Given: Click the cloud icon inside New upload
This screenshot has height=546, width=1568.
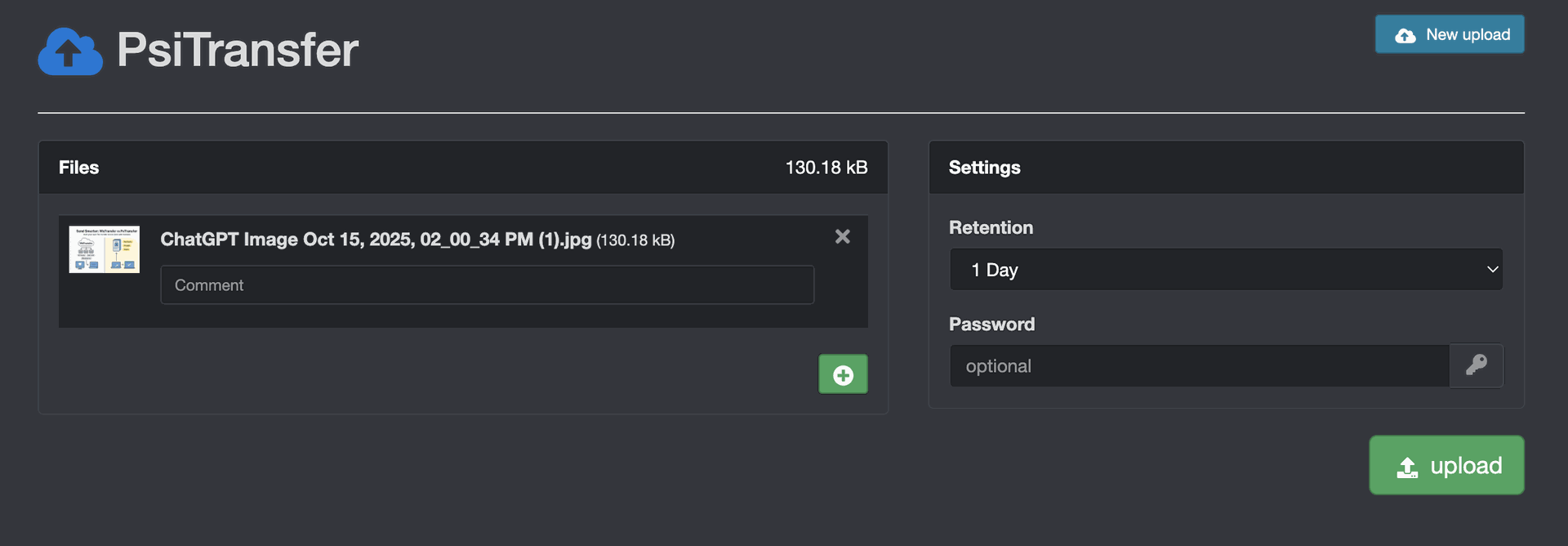Looking at the screenshot, I should (1405, 35).
